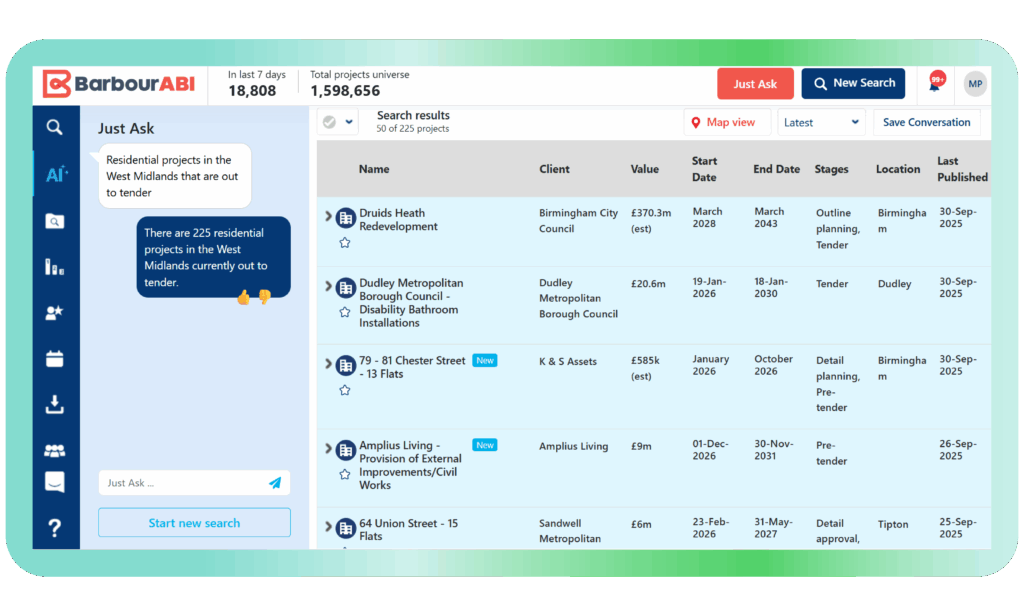Screen dimensions: 1024x616
Task: Sort by the Value column header
Action: (x=645, y=169)
